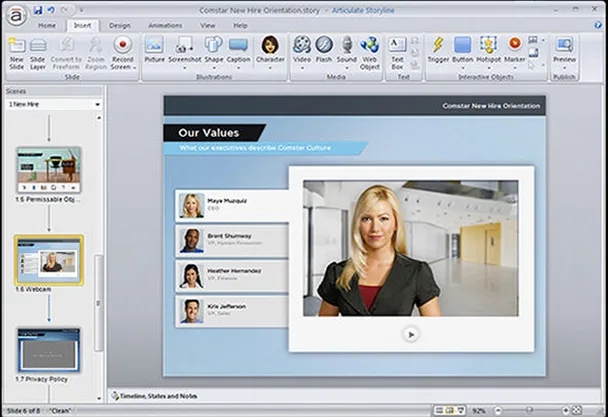This screenshot has width=608, height=417.
Task: Click the New Slide icon
Action: [17, 46]
